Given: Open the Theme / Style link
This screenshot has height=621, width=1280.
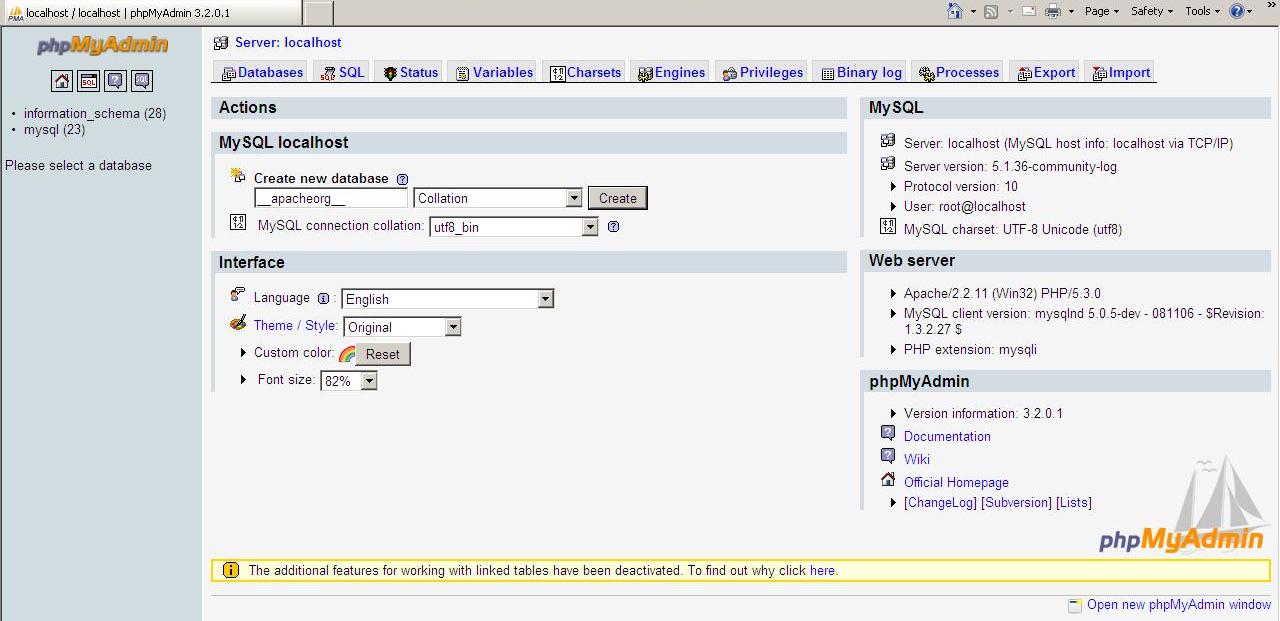Looking at the screenshot, I should point(295,325).
